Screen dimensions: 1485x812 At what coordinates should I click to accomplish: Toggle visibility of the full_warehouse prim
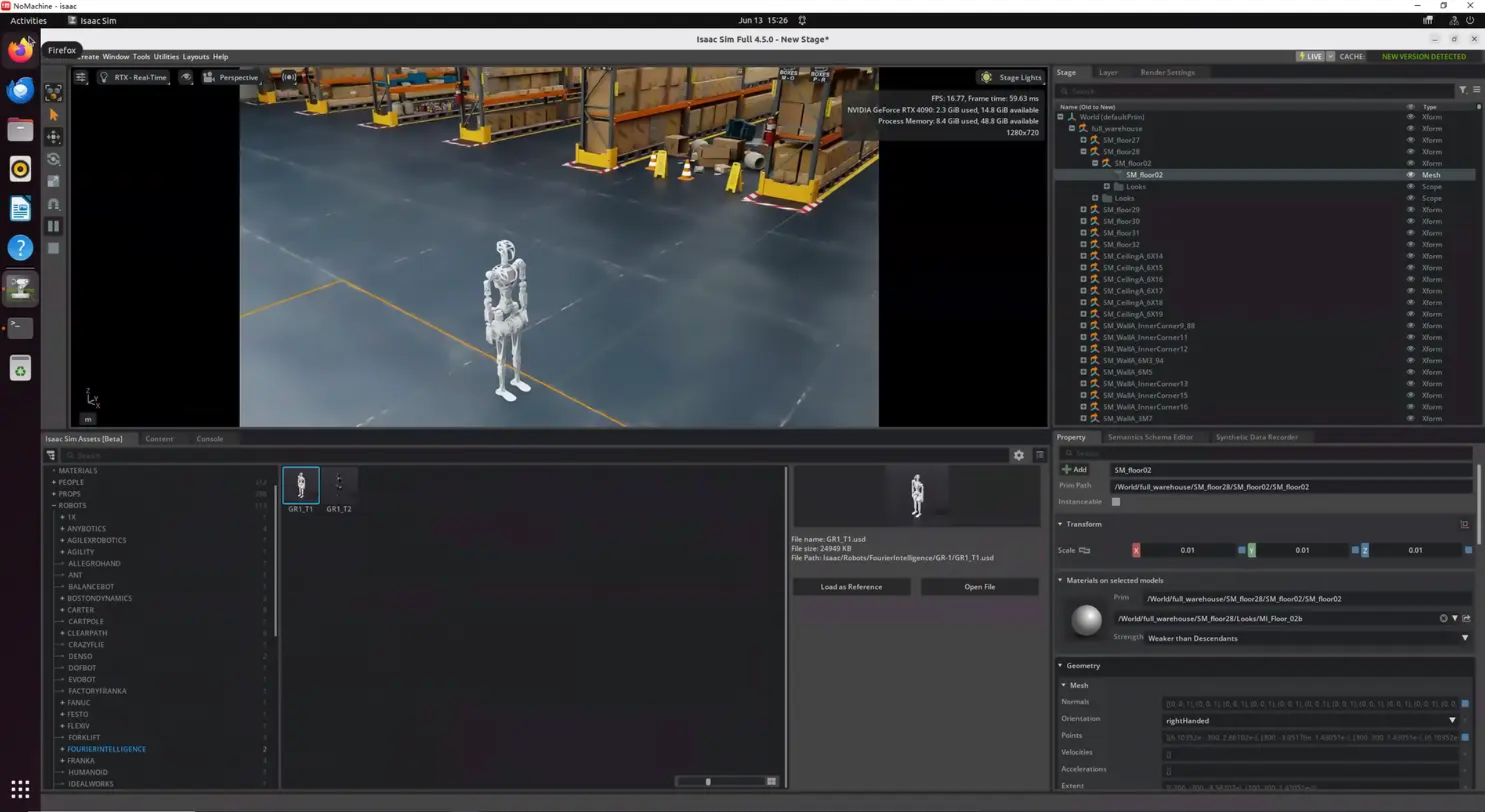click(1410, 128)
